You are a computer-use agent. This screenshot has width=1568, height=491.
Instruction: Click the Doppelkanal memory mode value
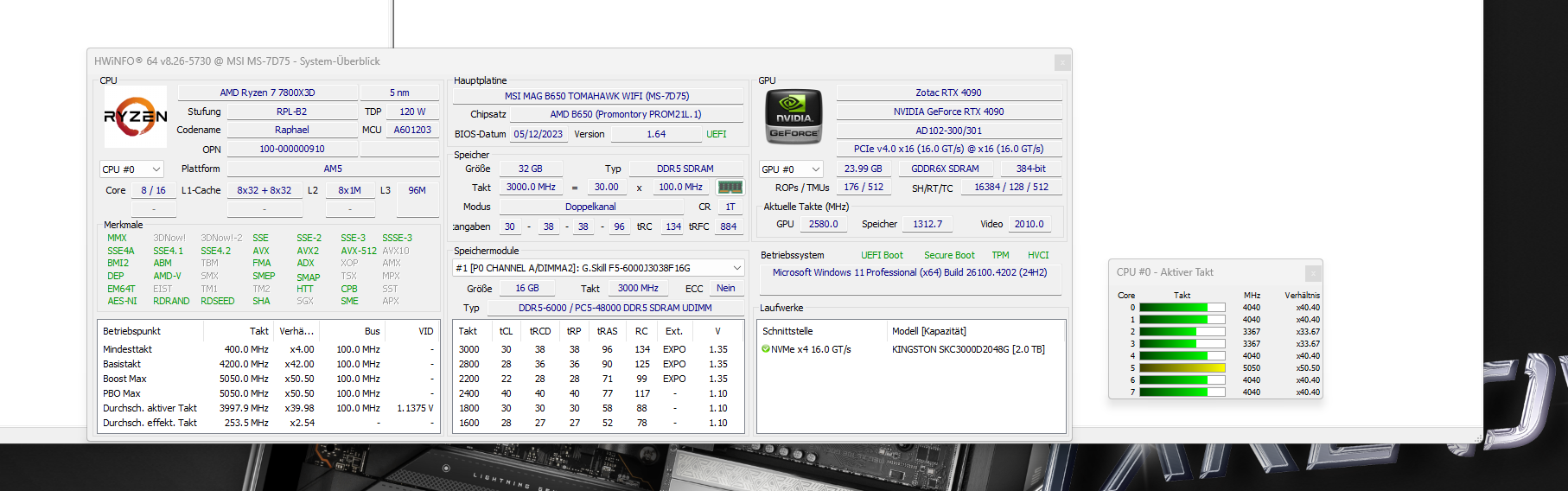tap(590, 207)
